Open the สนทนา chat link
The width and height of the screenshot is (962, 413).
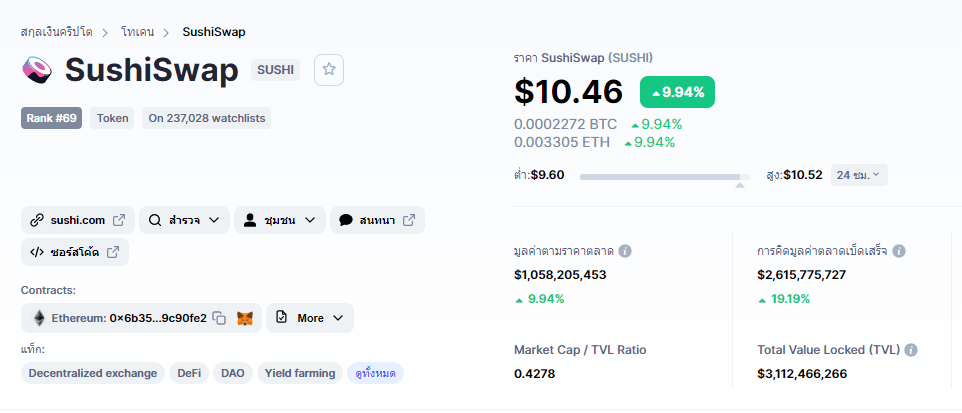(x=377, y=220)
